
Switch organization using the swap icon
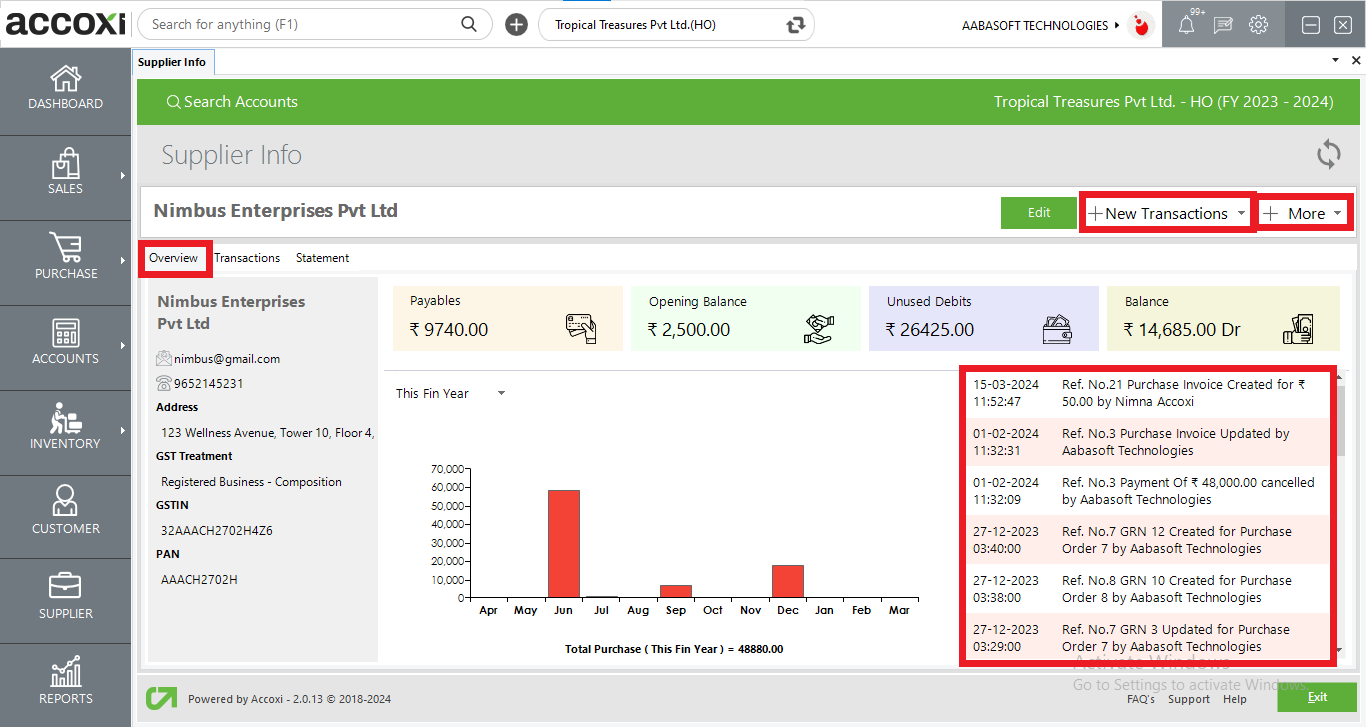795,25
